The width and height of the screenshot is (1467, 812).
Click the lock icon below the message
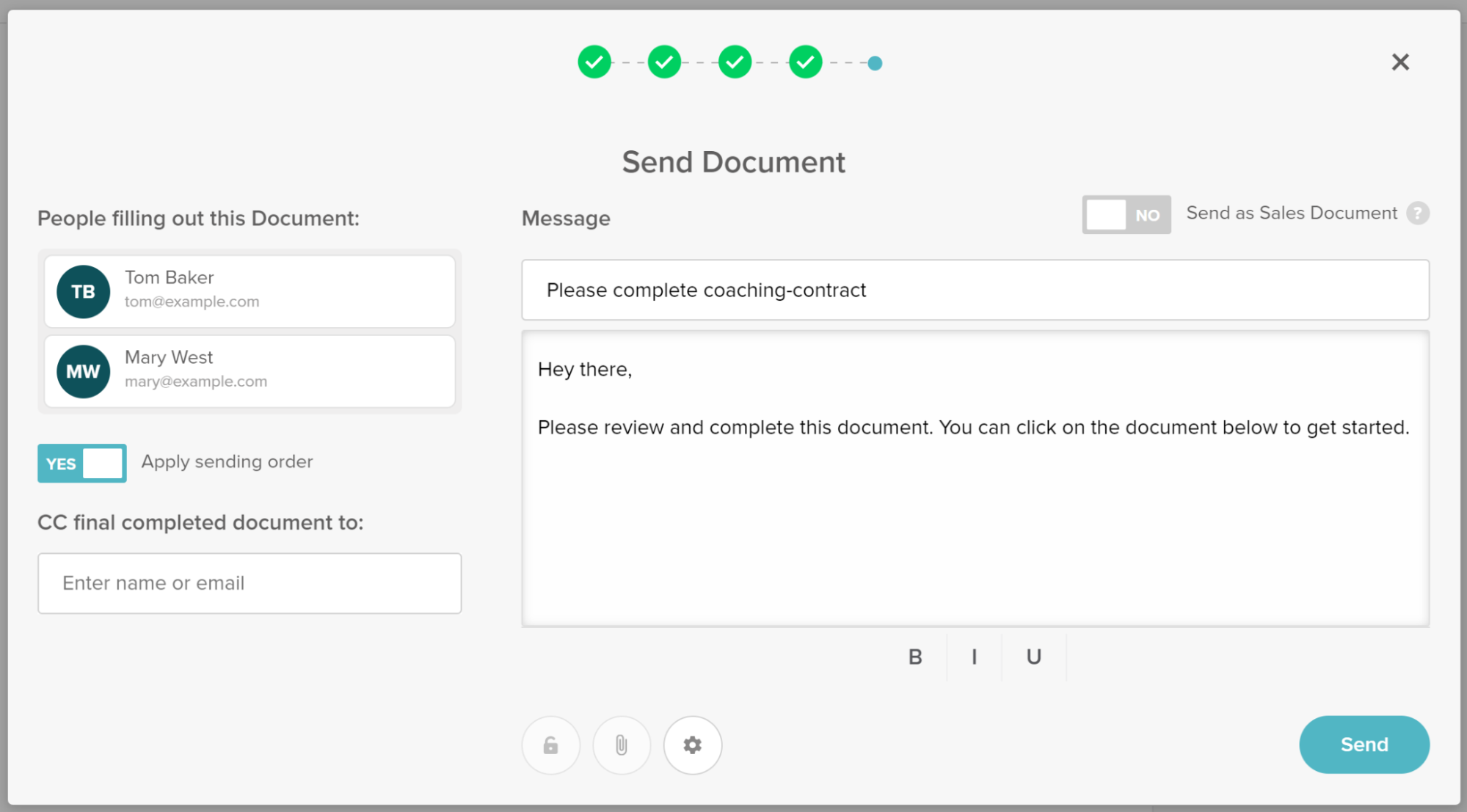[550, 745]
